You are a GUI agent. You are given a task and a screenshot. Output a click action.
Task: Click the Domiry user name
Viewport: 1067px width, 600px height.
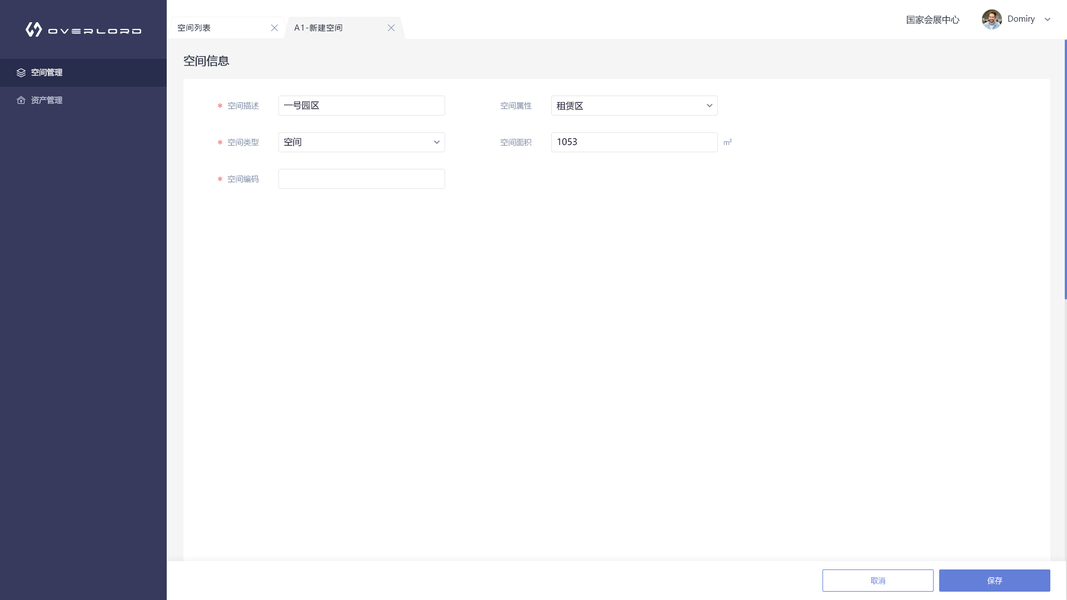1021,19
